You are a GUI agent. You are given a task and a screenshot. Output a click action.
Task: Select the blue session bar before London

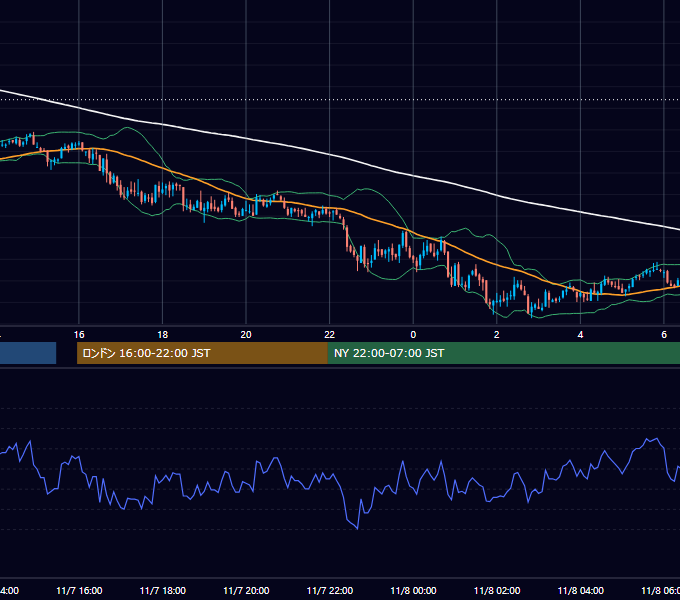tap(28, 353)
